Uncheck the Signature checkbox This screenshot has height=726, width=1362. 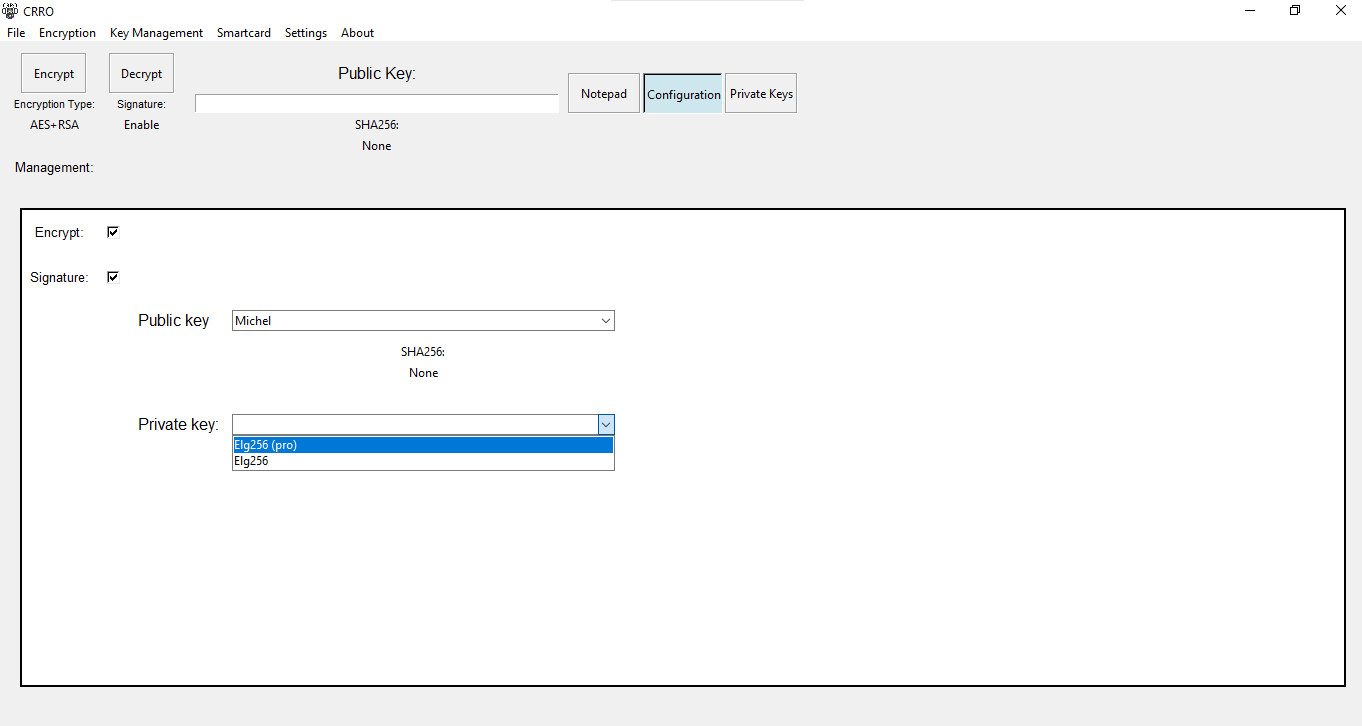coord(113,277)
